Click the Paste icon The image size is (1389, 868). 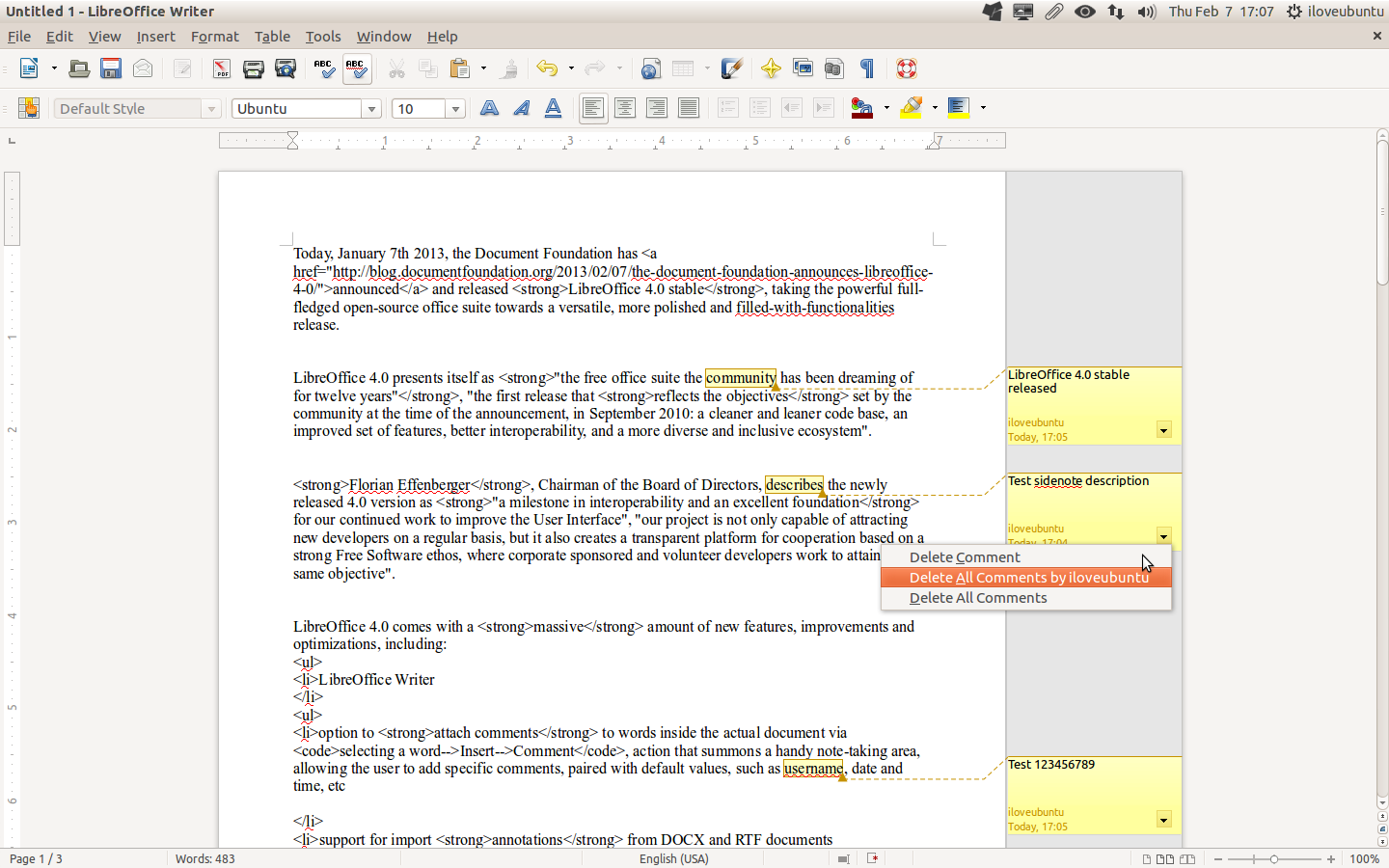tap(460, 68)
